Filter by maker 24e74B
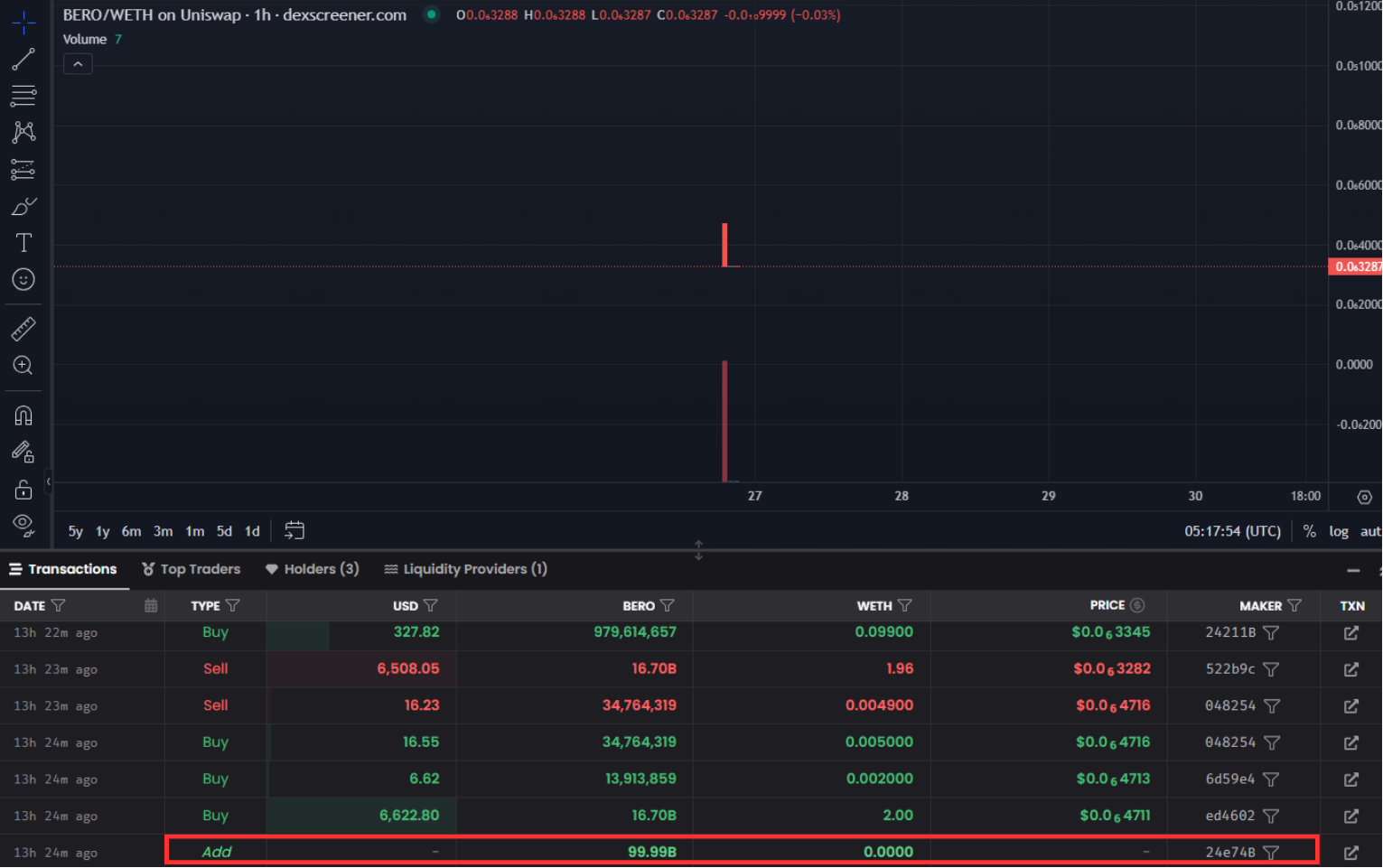1383x868 pixels. coord(1271,853)
